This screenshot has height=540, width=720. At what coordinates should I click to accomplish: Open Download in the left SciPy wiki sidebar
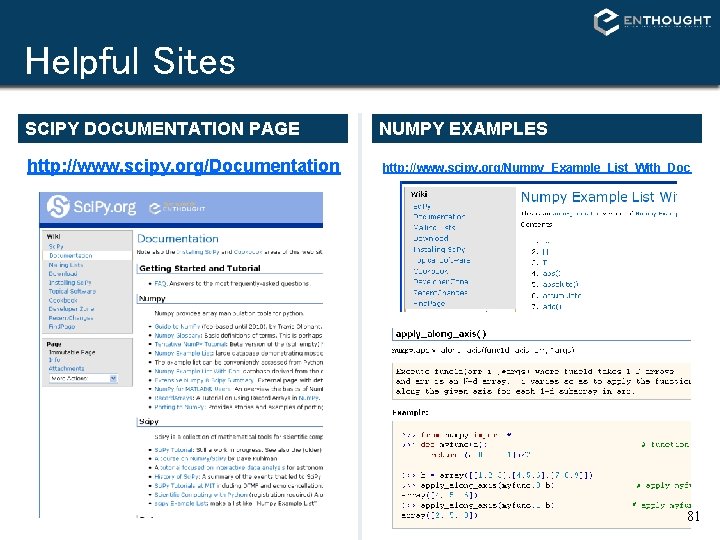63,274
